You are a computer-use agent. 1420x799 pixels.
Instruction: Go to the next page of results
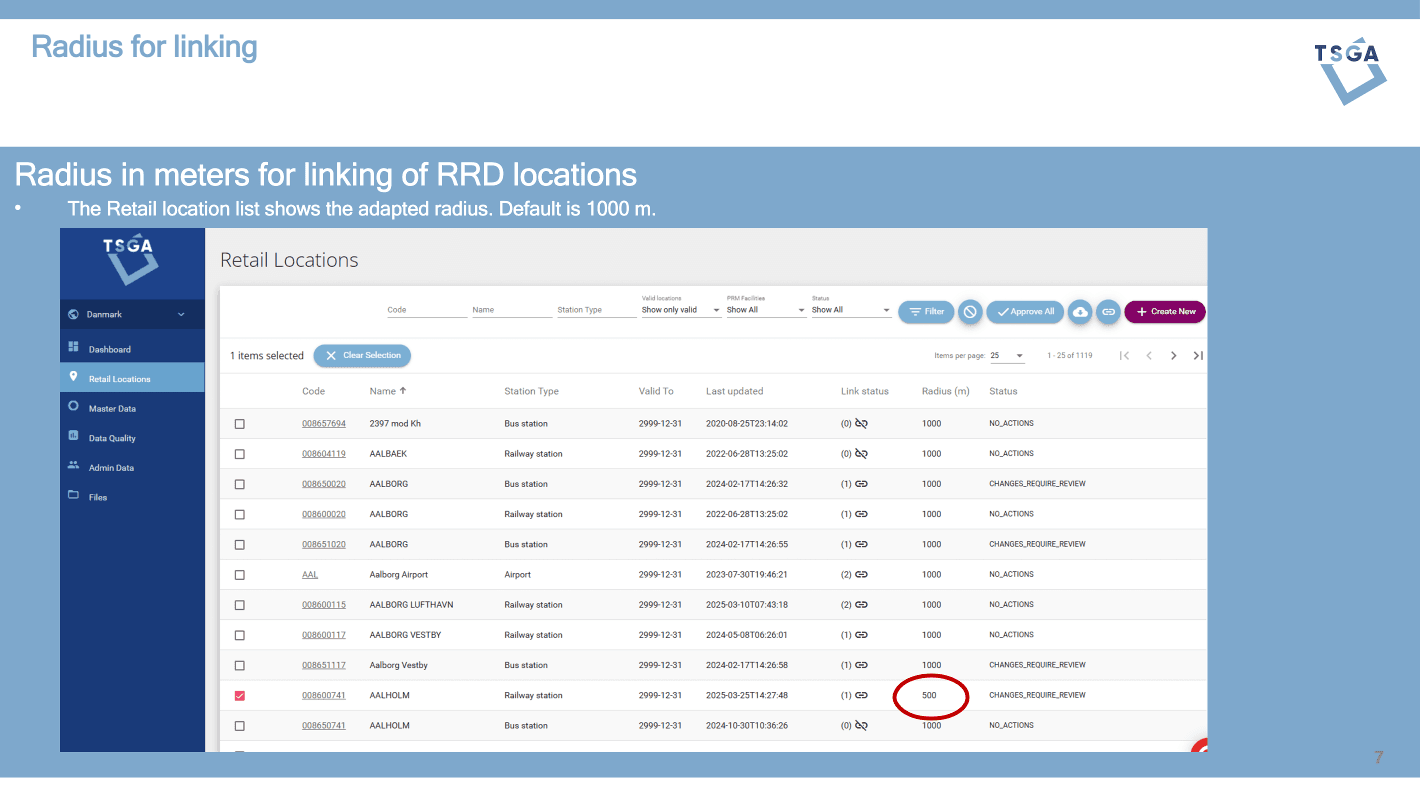click(1174, 355)
